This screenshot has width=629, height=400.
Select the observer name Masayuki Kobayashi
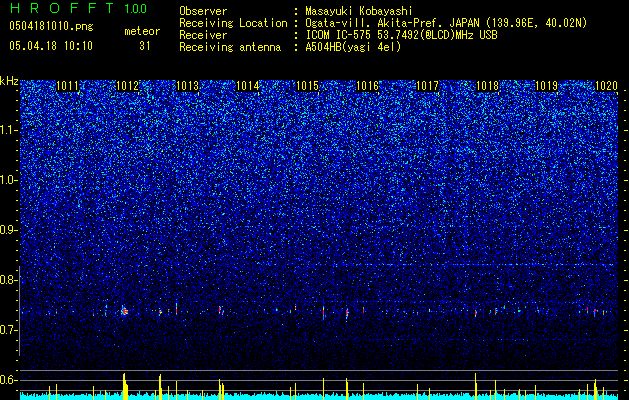[x=359, y=11]
